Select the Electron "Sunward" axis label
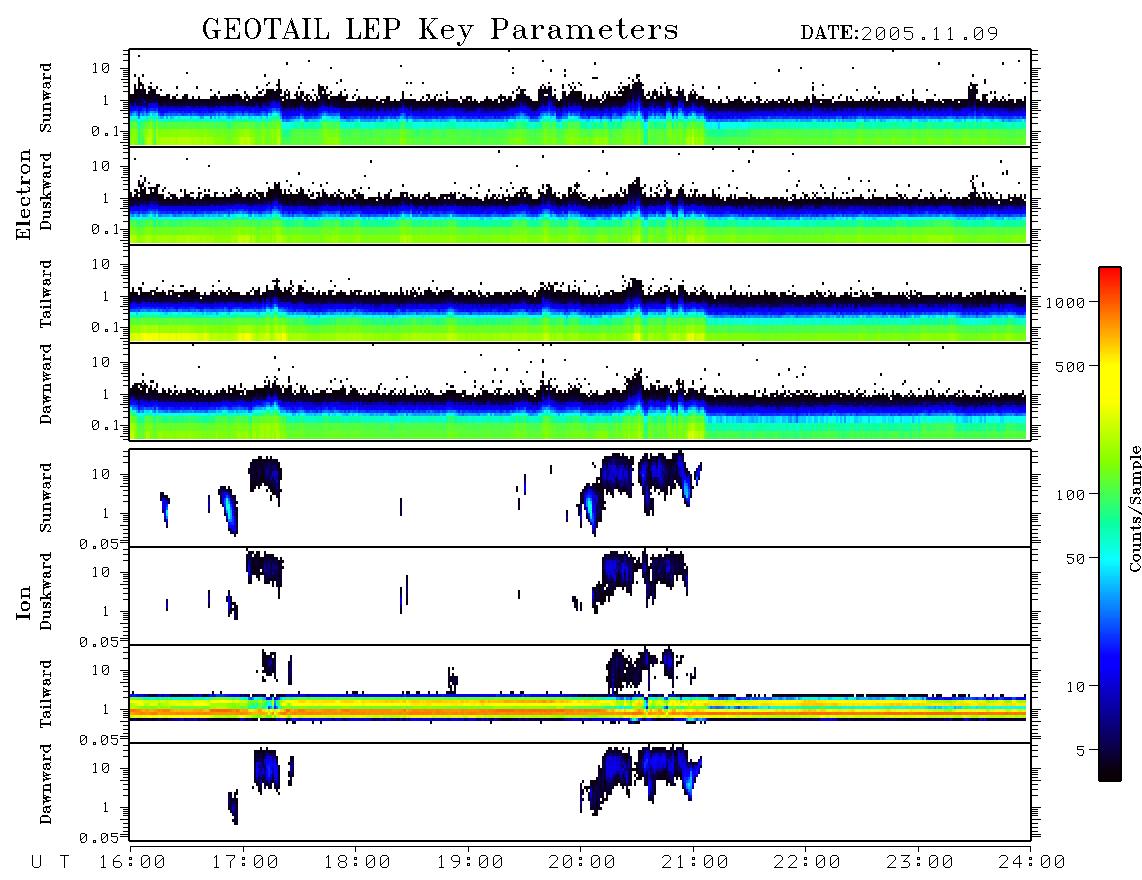Image resolution: width=1142 pixels, height=880 pixels. [x=46, y=98]
